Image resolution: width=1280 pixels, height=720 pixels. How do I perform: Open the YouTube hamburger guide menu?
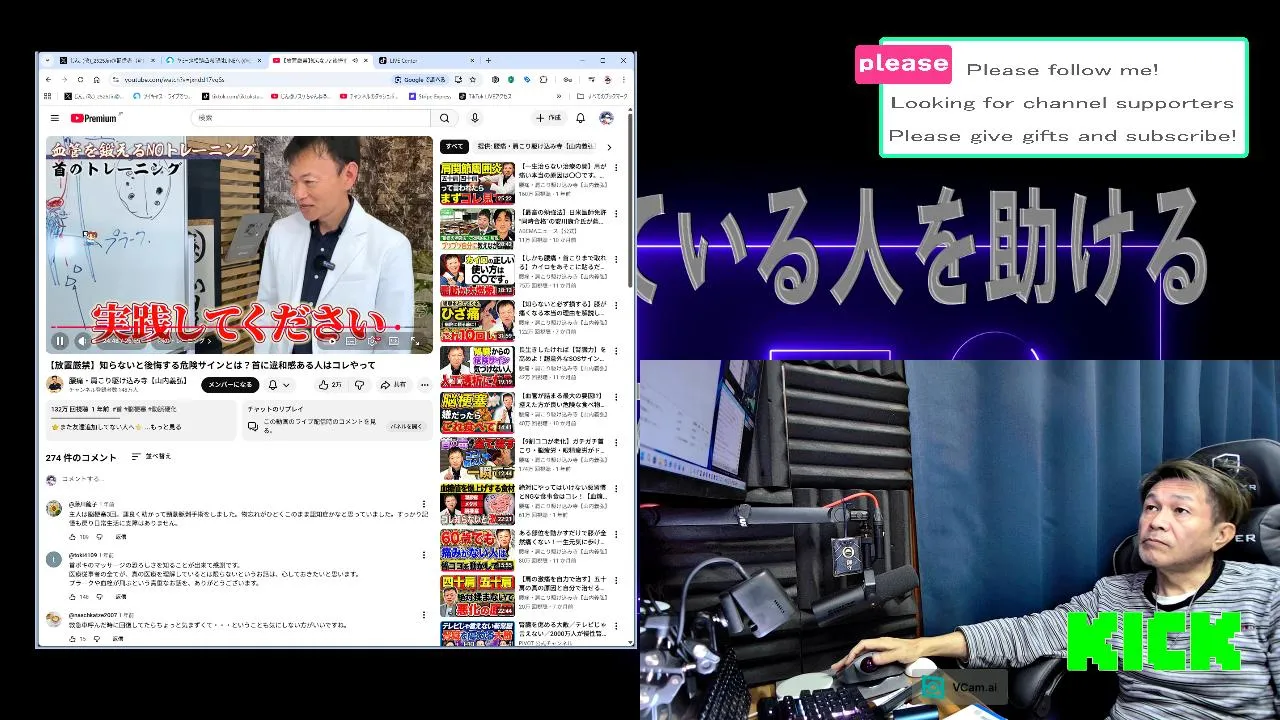[x=54, y=118]
